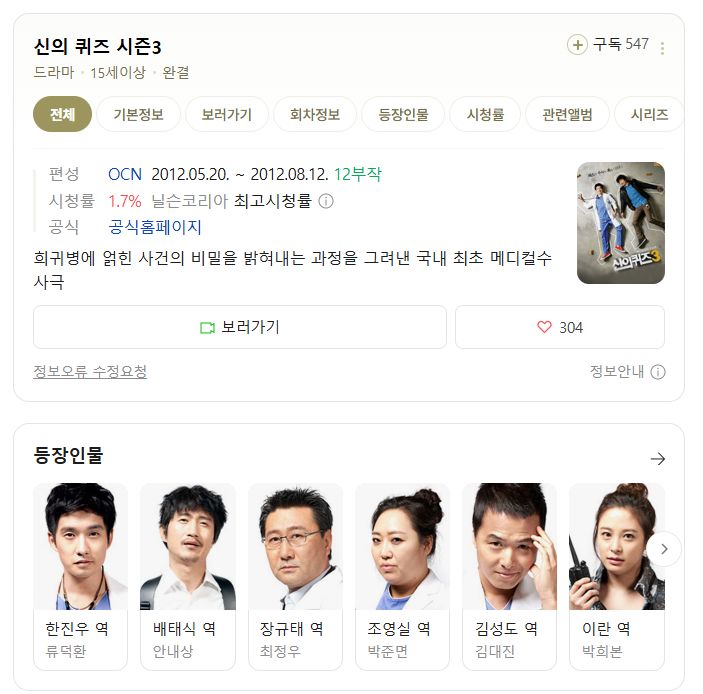Open the 공식홈페이지 link
The height and width of the screenshot is (694, 703).
coord(155,227)
